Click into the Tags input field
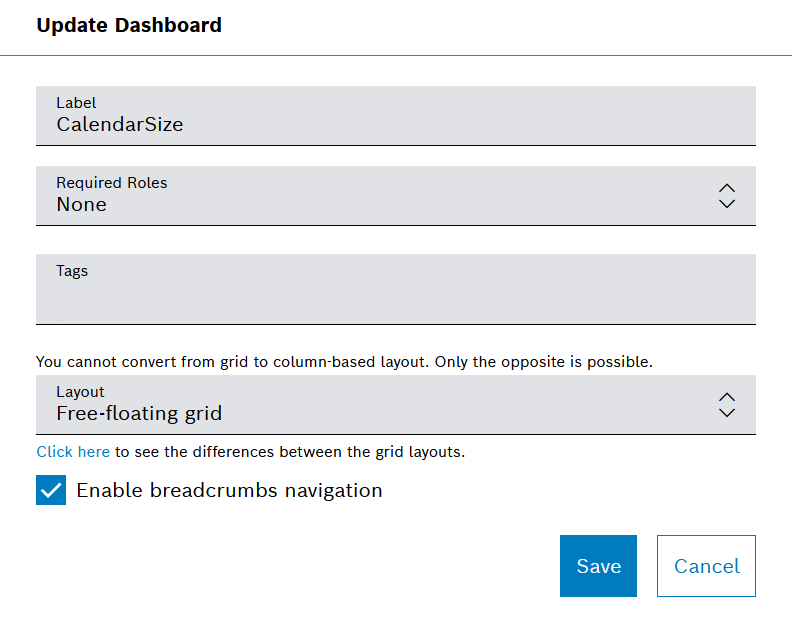The image size is (792, 634). pyautogui.click(x=395, y=297)
